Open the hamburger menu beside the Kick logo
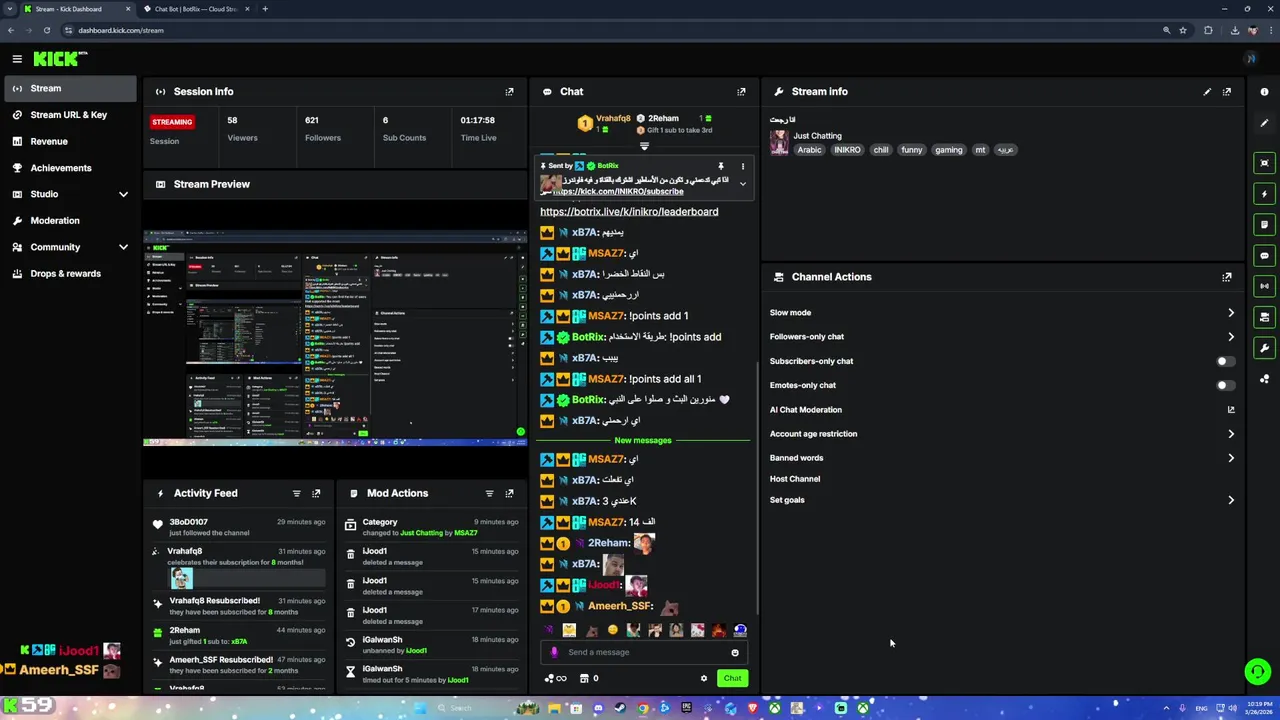 point(17,59)
